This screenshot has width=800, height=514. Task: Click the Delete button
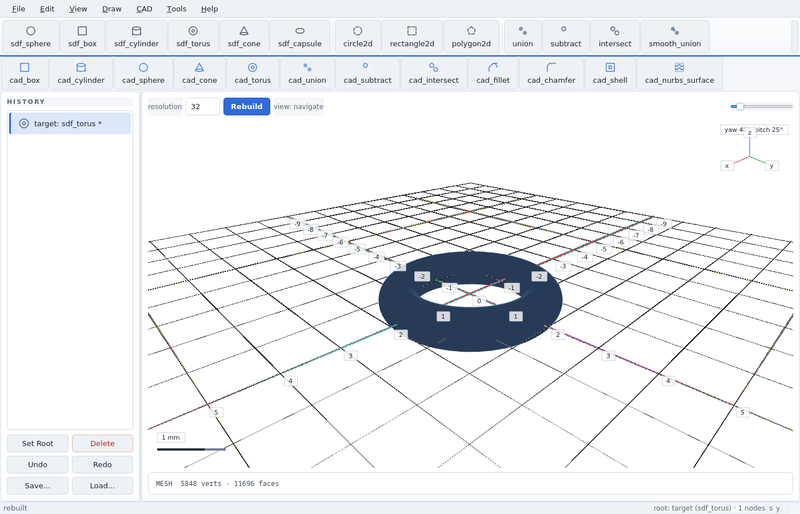click(103, 444)
